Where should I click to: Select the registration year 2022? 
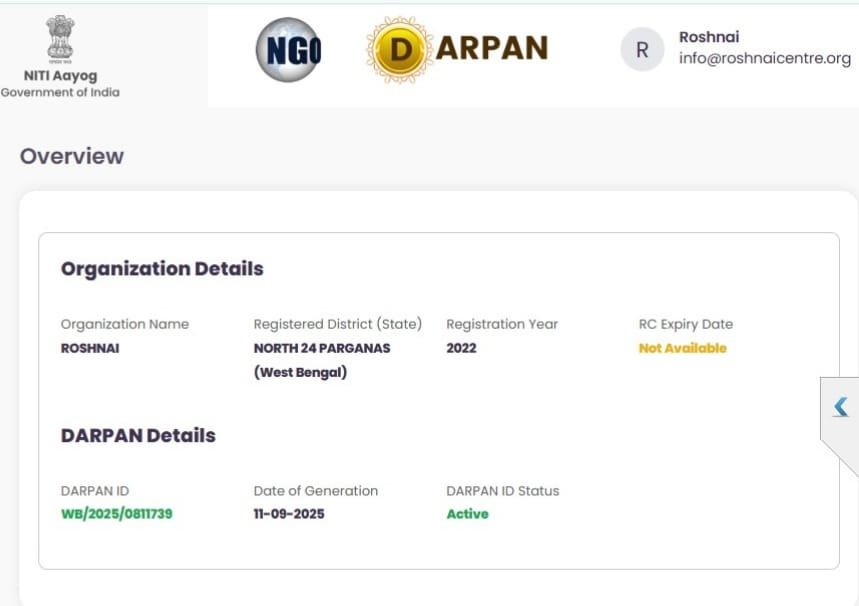[461, 348]
